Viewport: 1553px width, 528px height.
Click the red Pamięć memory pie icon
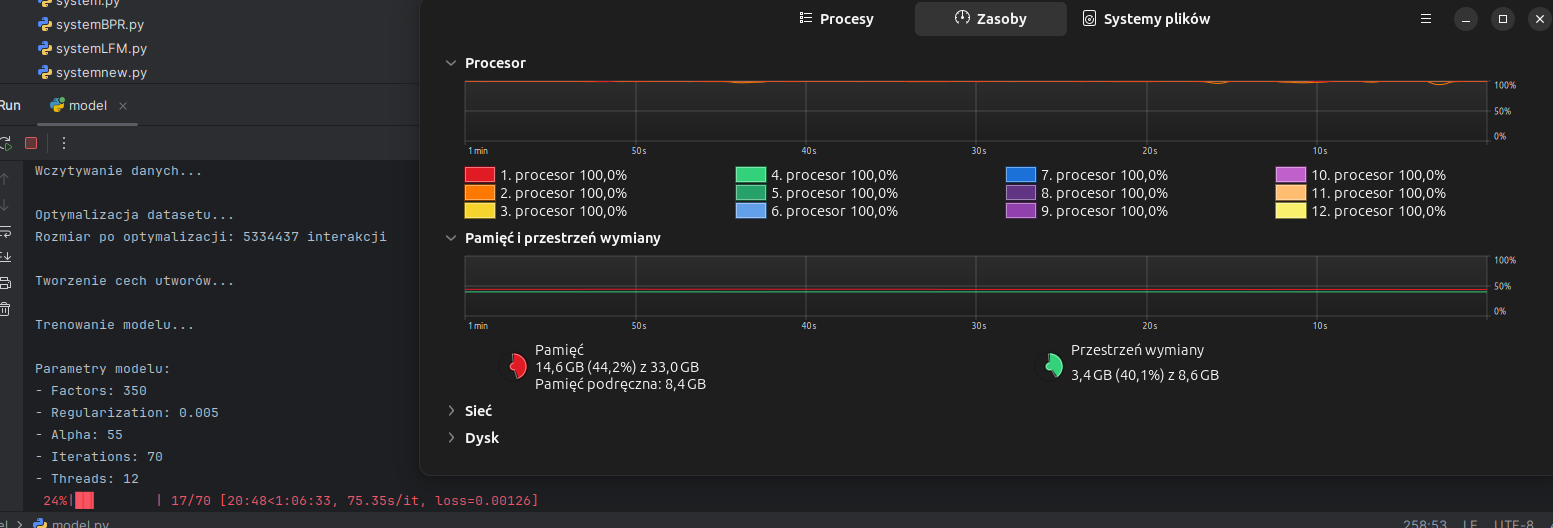tap(515, 367)
